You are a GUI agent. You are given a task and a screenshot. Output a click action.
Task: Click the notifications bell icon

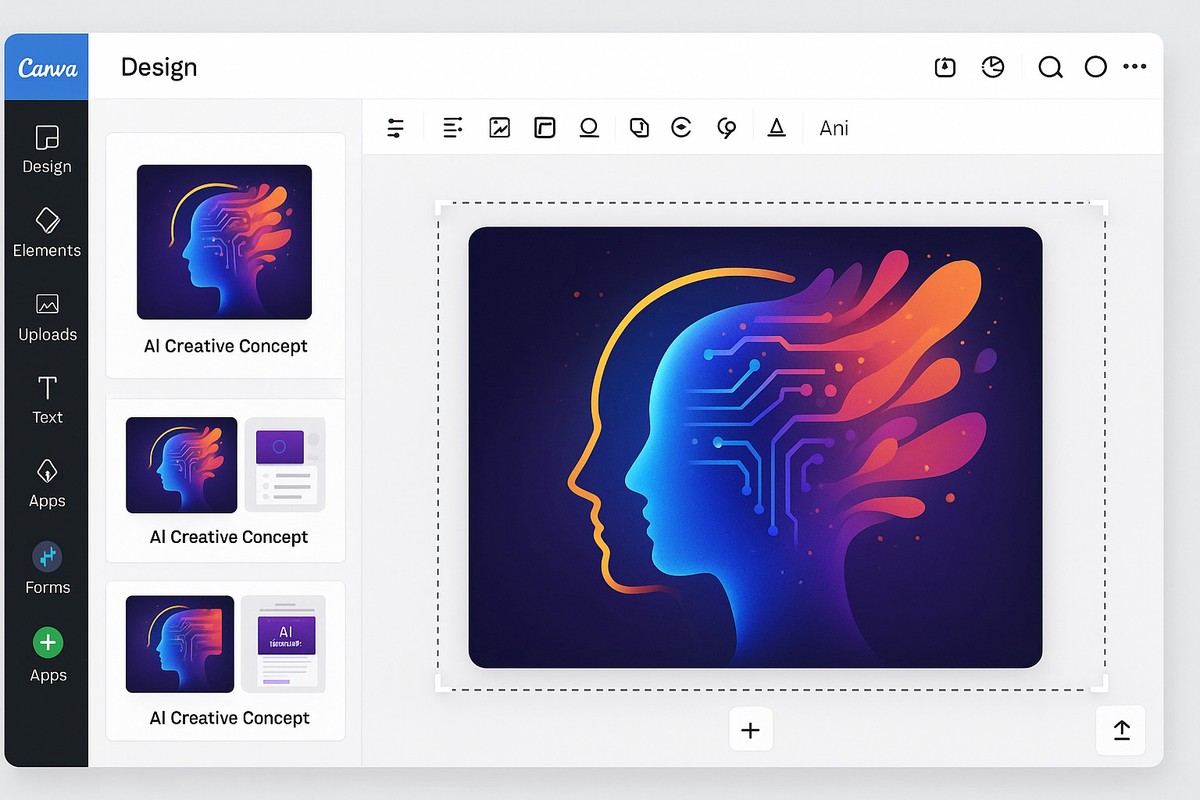click(944, 67)
